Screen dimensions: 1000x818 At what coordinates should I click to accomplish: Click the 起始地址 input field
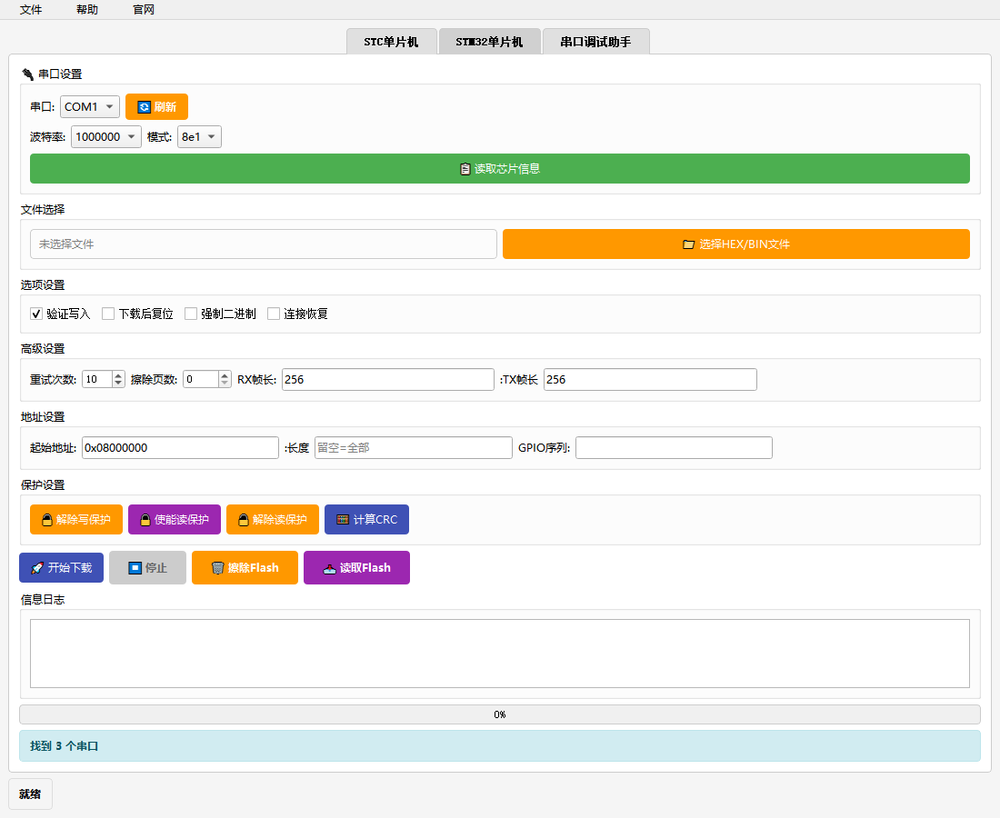pyautogui.click(x=180, y=448)
